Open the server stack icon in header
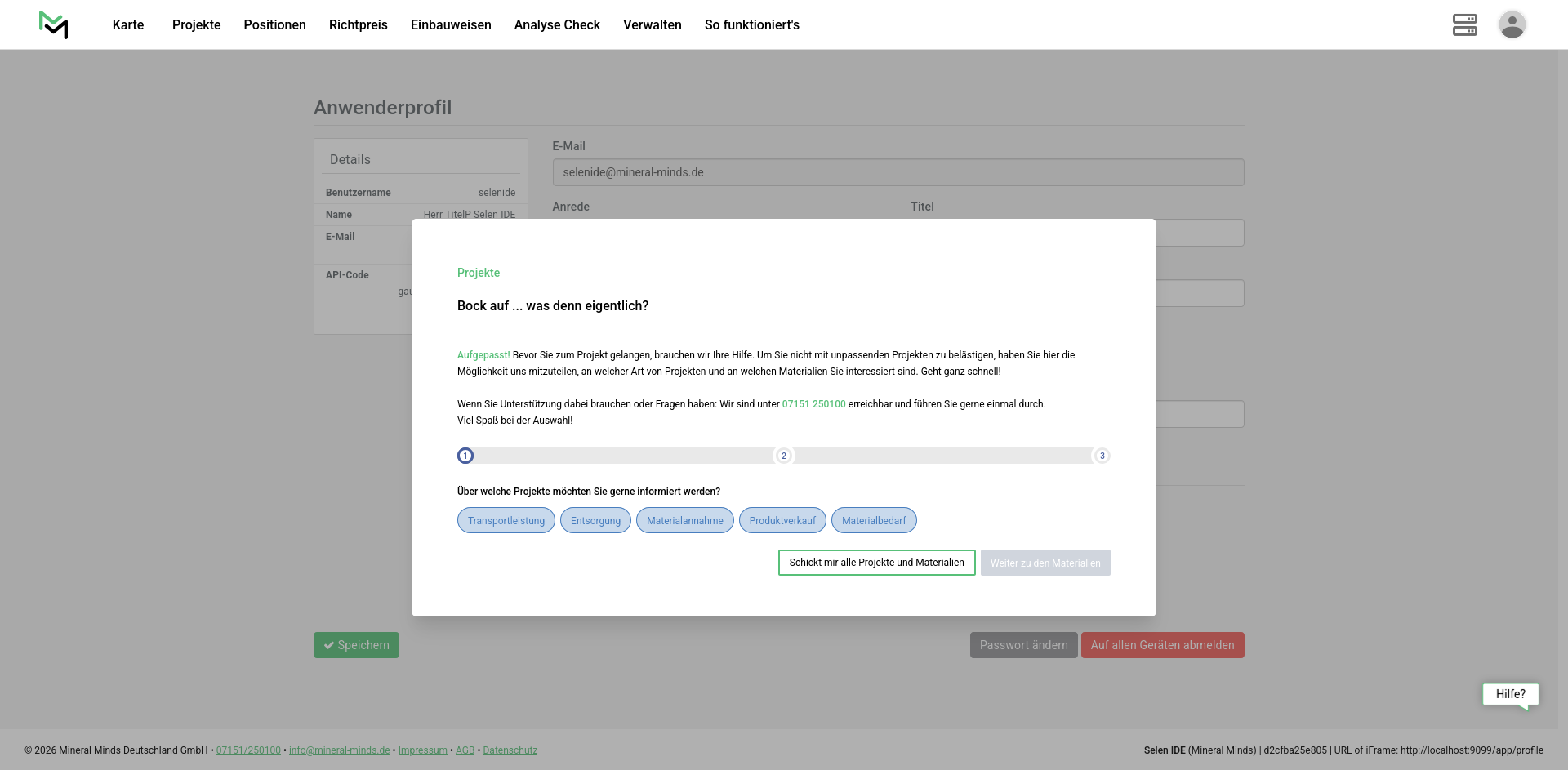 tap(1464, 24)
